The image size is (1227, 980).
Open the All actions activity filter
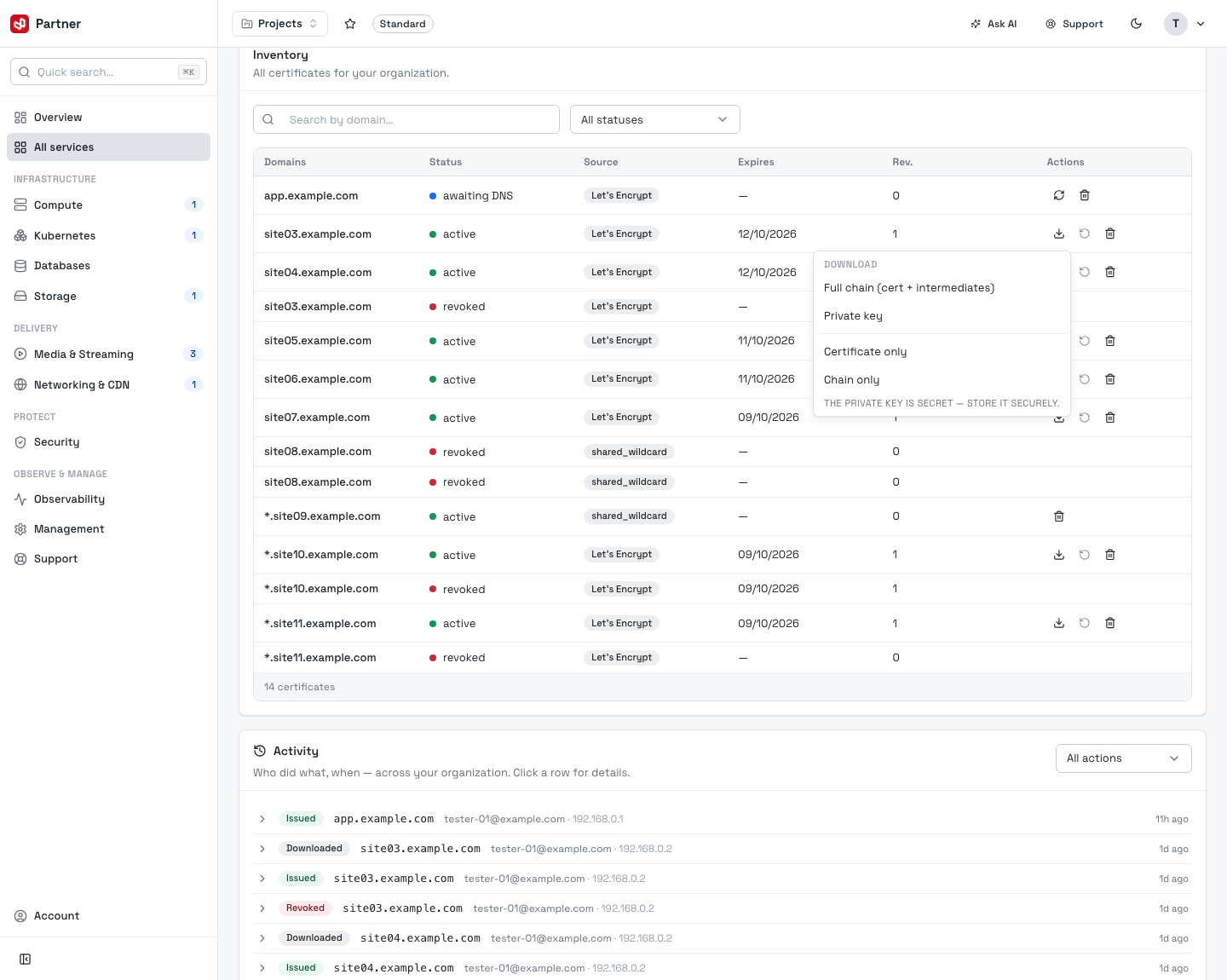[x=1124, y=758]
